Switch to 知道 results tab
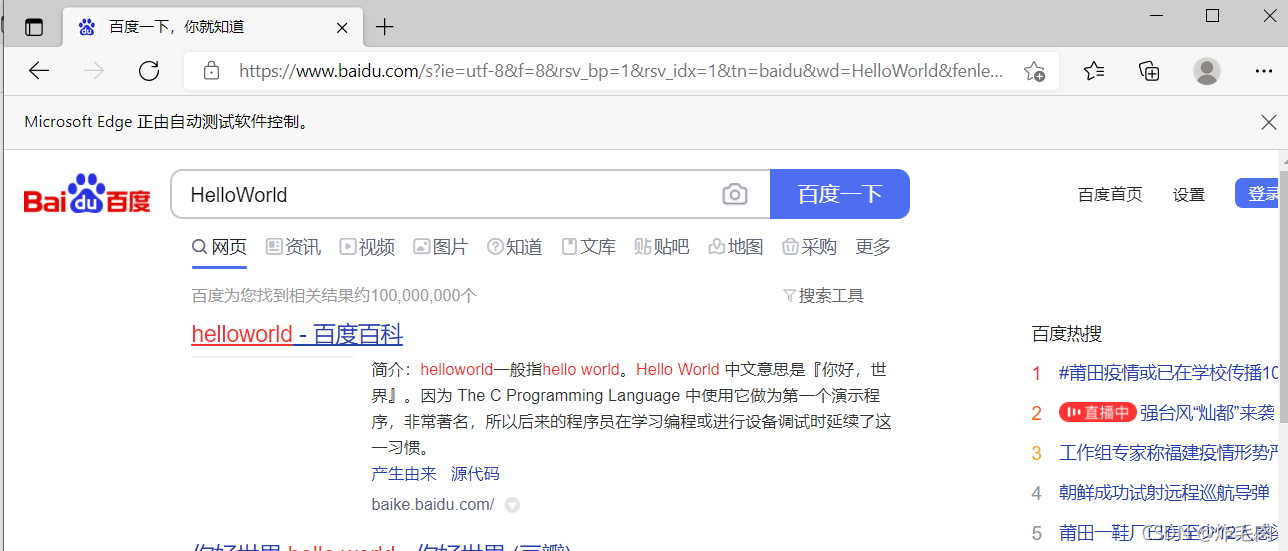Image resolution: width=1288 pixels, height=551 pixels. pos(515,247)
